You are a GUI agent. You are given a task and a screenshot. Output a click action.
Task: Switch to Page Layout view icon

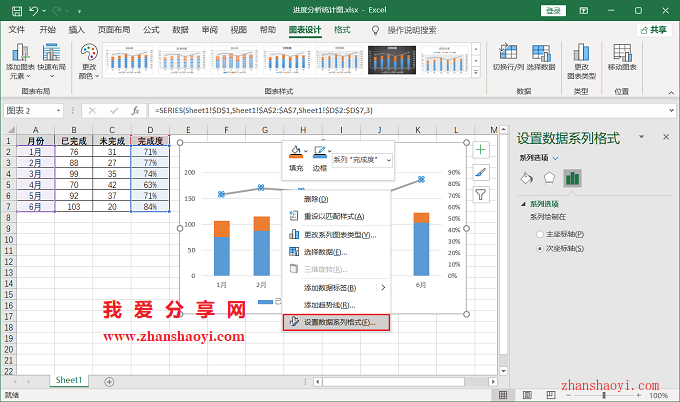(527, 395)
